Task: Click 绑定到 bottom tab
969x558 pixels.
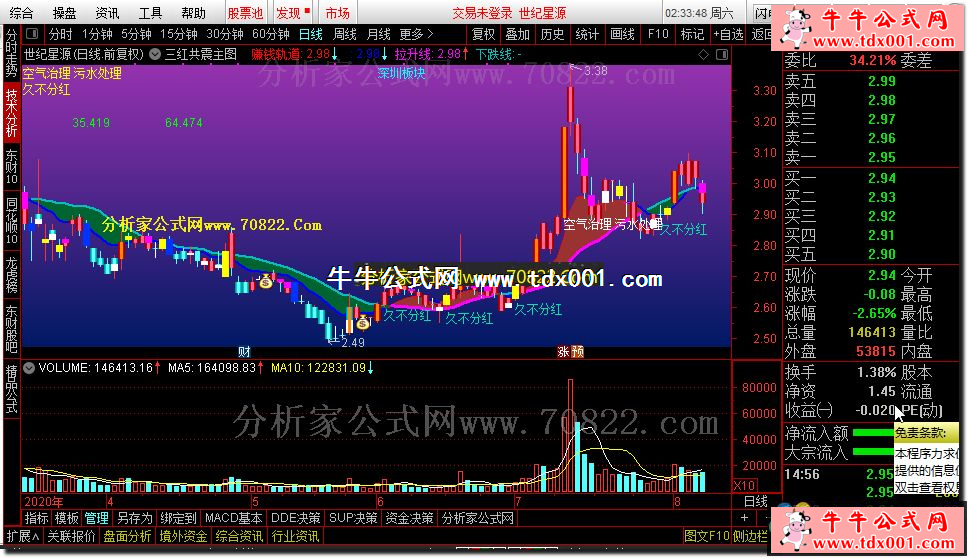Action: tap(178, 518)
